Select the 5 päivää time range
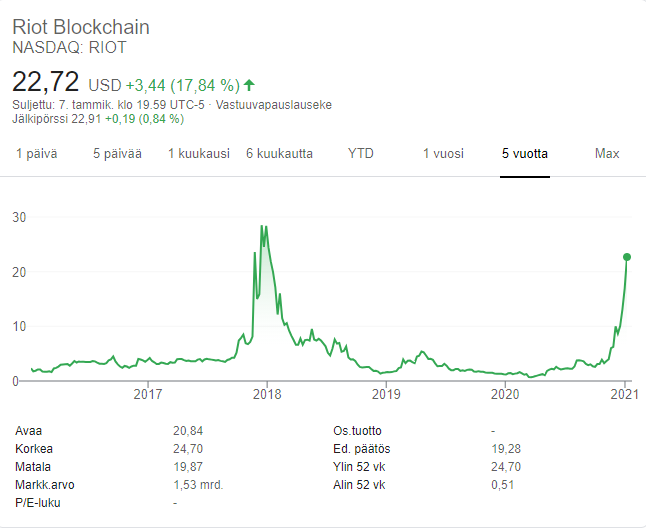This screenshot has height=528, width=646. point(117,153)
